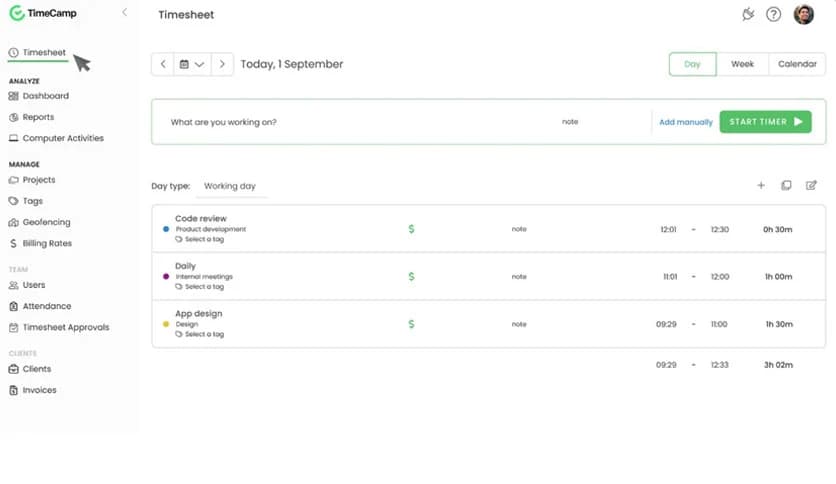Toggle billable dollar icon for App design
This screenshot has height=484, width=836.
411,324
